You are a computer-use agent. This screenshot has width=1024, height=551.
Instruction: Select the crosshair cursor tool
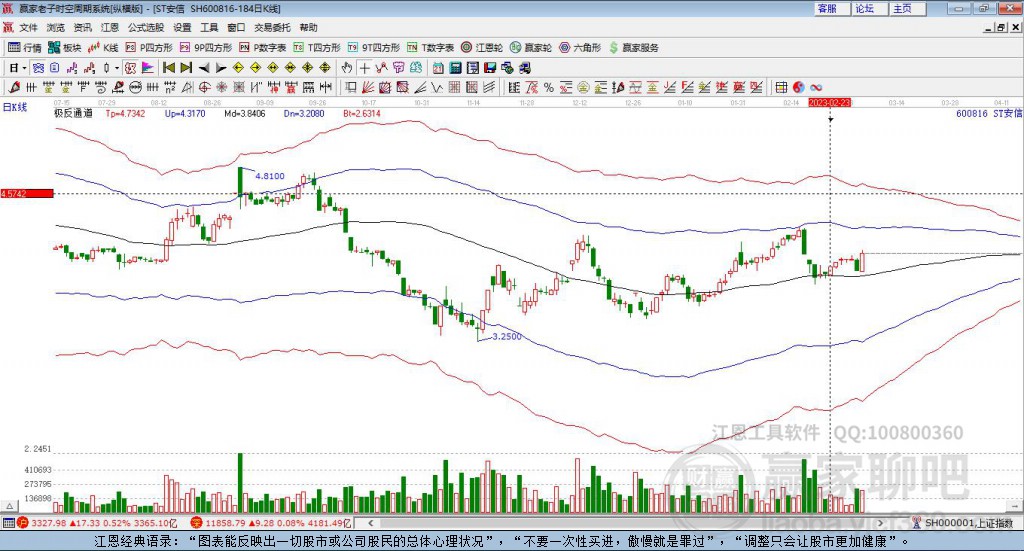[x=364, y=67]
